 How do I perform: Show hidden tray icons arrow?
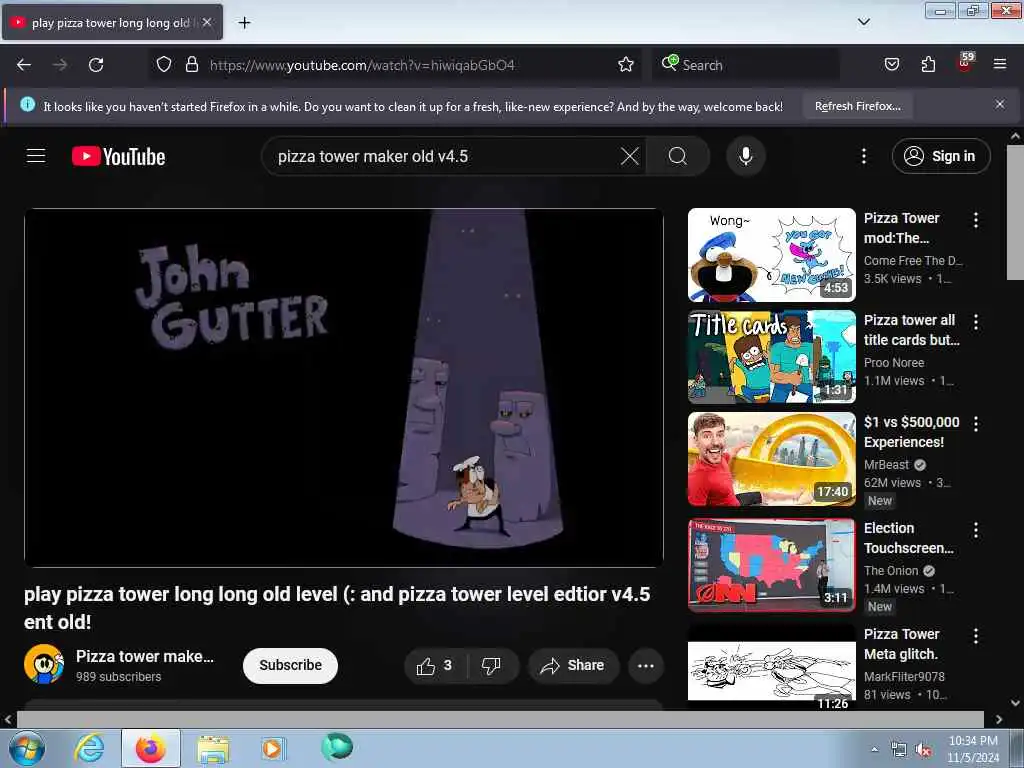pyautogui.click(x=874, y=750)
